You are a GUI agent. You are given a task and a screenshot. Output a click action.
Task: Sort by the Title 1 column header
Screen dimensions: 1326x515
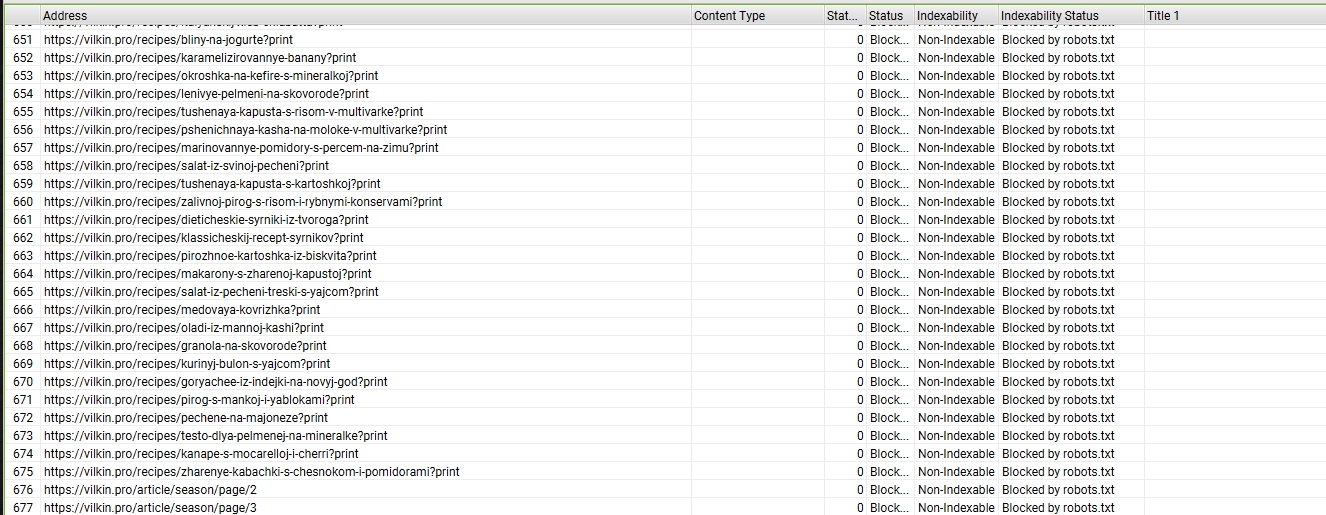(x=1235, y=15)
